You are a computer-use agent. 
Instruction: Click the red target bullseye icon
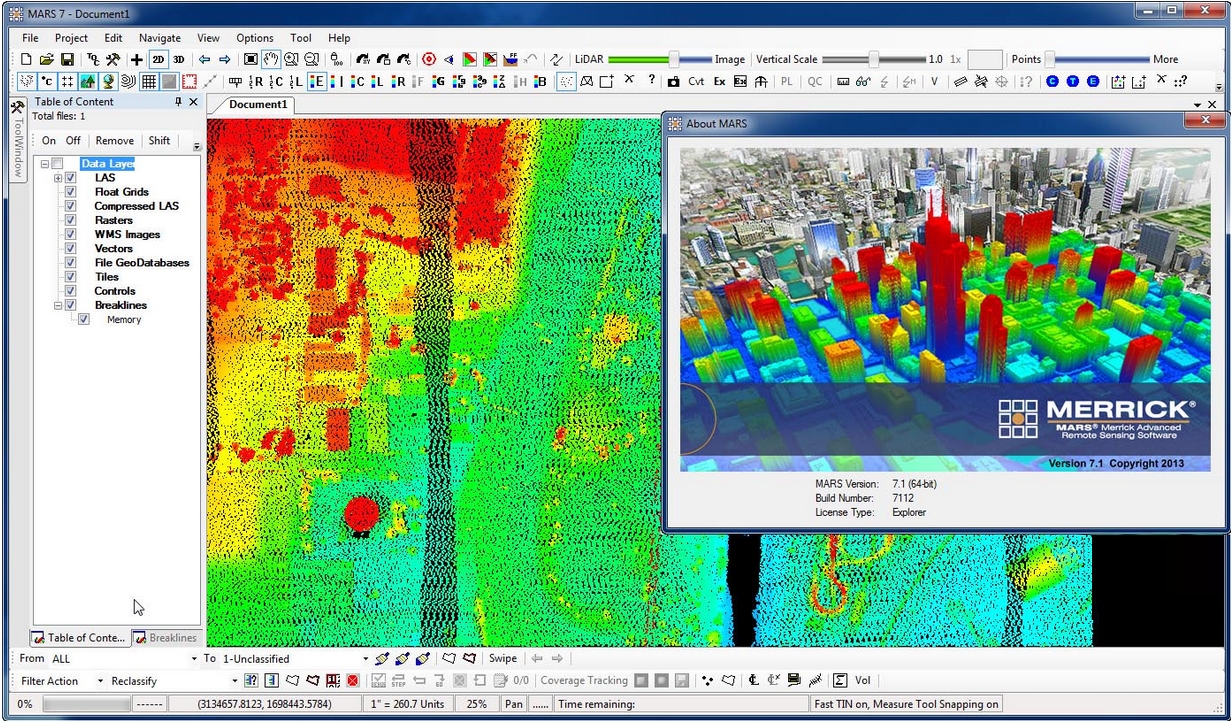tap(429, 60)
